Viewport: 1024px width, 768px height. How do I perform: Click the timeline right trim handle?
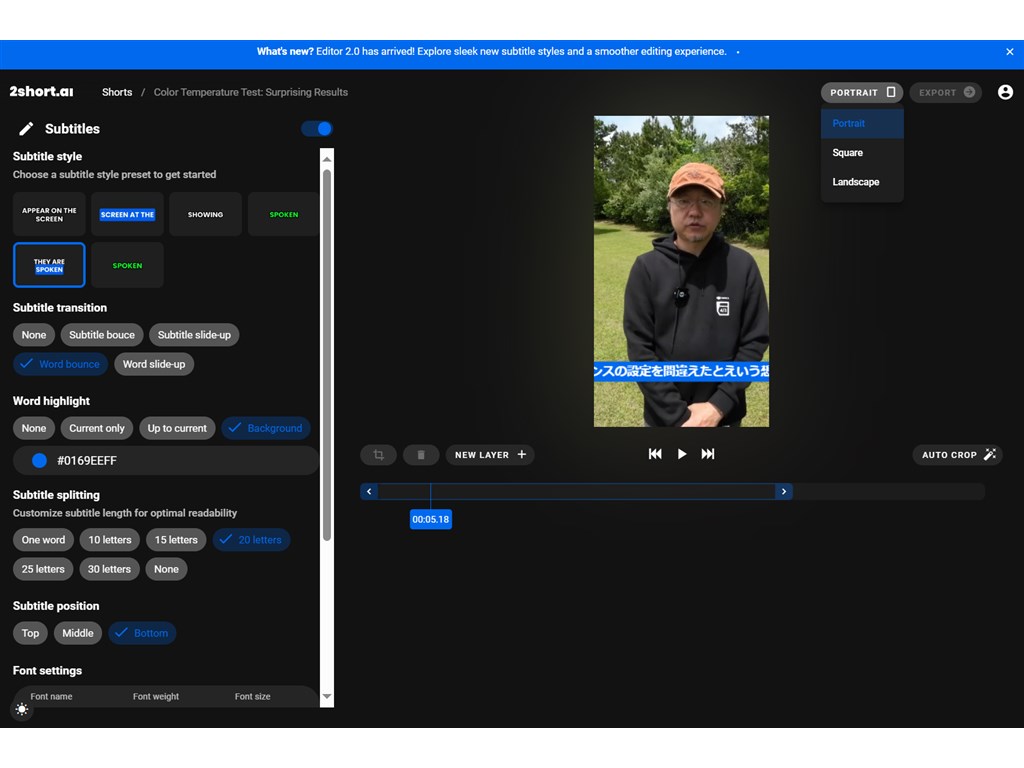[x=784, y=491]
